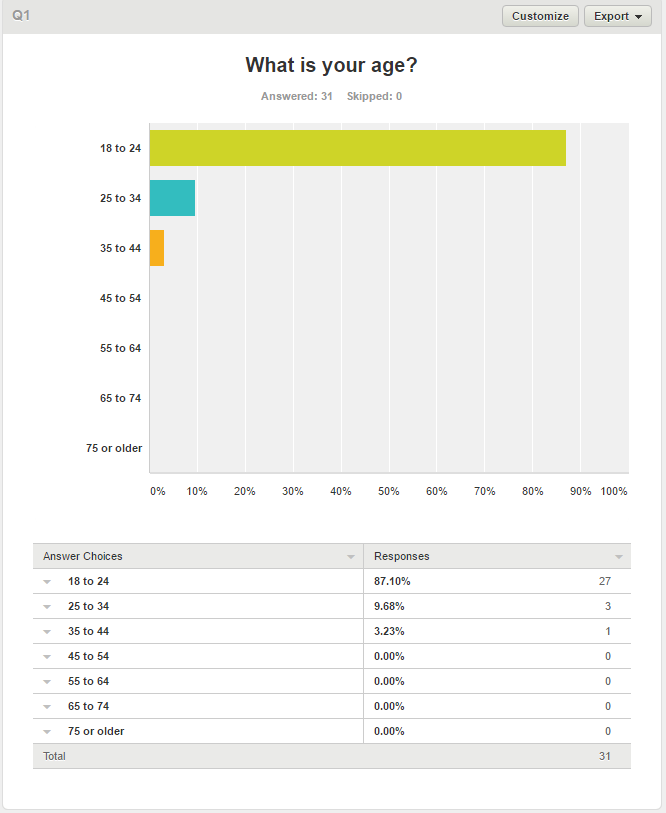Open the Answer Choices column sort arrow

tap(351, 557)
